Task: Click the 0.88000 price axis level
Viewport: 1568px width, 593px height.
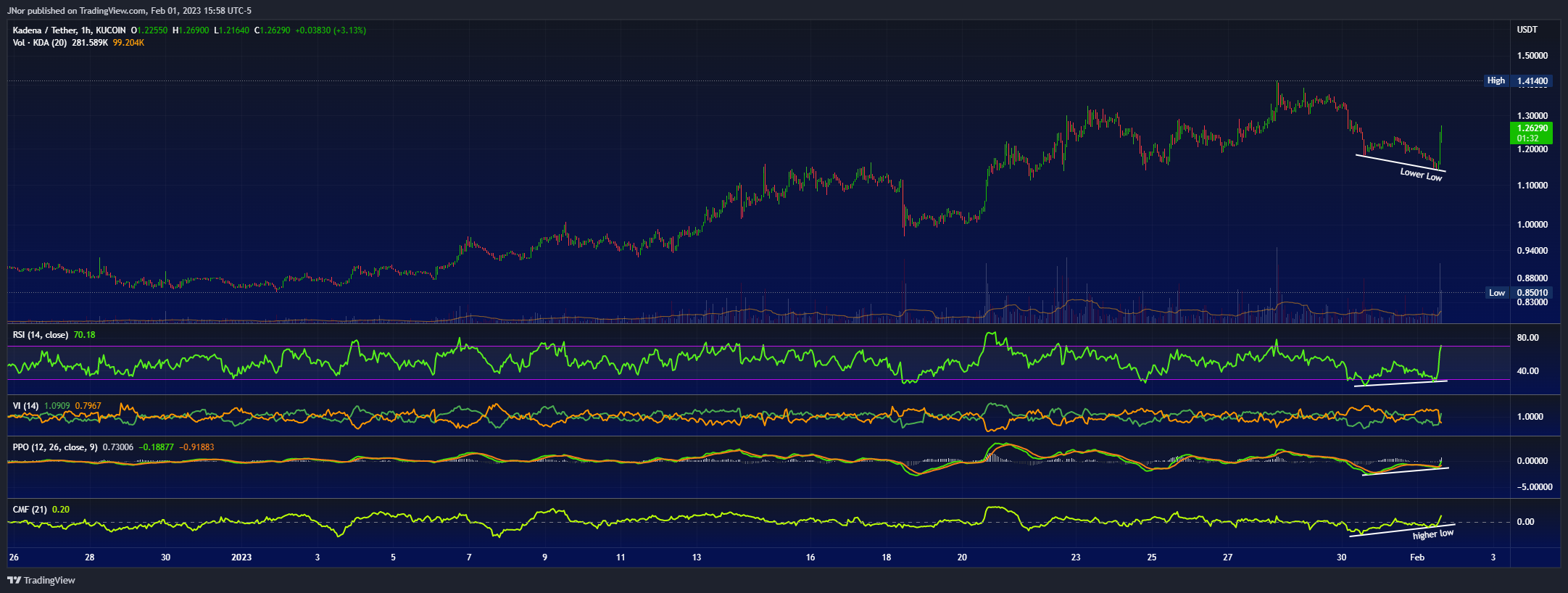Action: (1532, 278)
